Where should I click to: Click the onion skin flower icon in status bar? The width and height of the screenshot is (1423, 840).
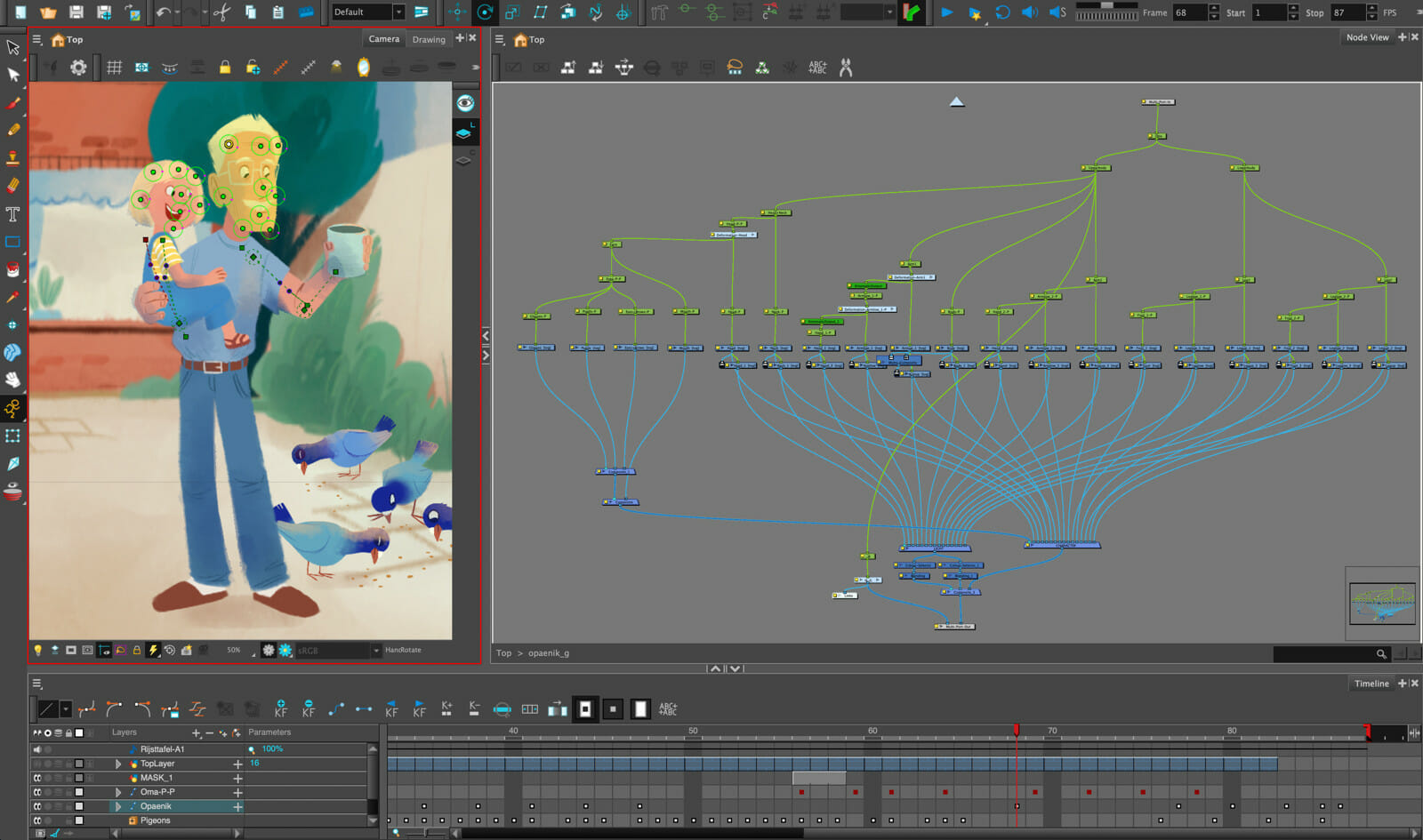click(x=284, y=650)
